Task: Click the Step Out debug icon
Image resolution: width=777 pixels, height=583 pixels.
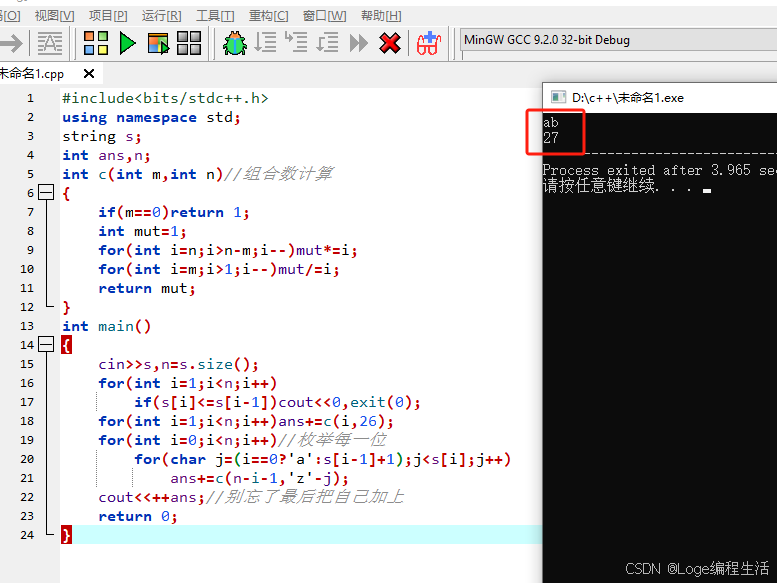Action: [x=328, y=43]
